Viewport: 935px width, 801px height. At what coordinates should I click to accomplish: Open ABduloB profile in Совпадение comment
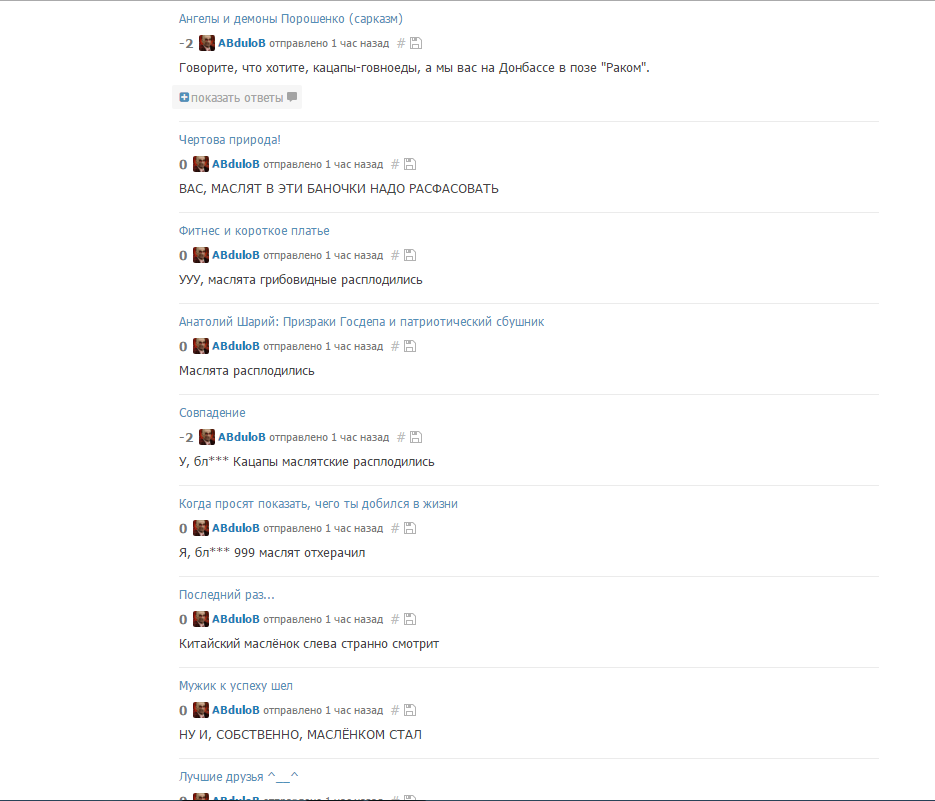click(x=242, y=437)
